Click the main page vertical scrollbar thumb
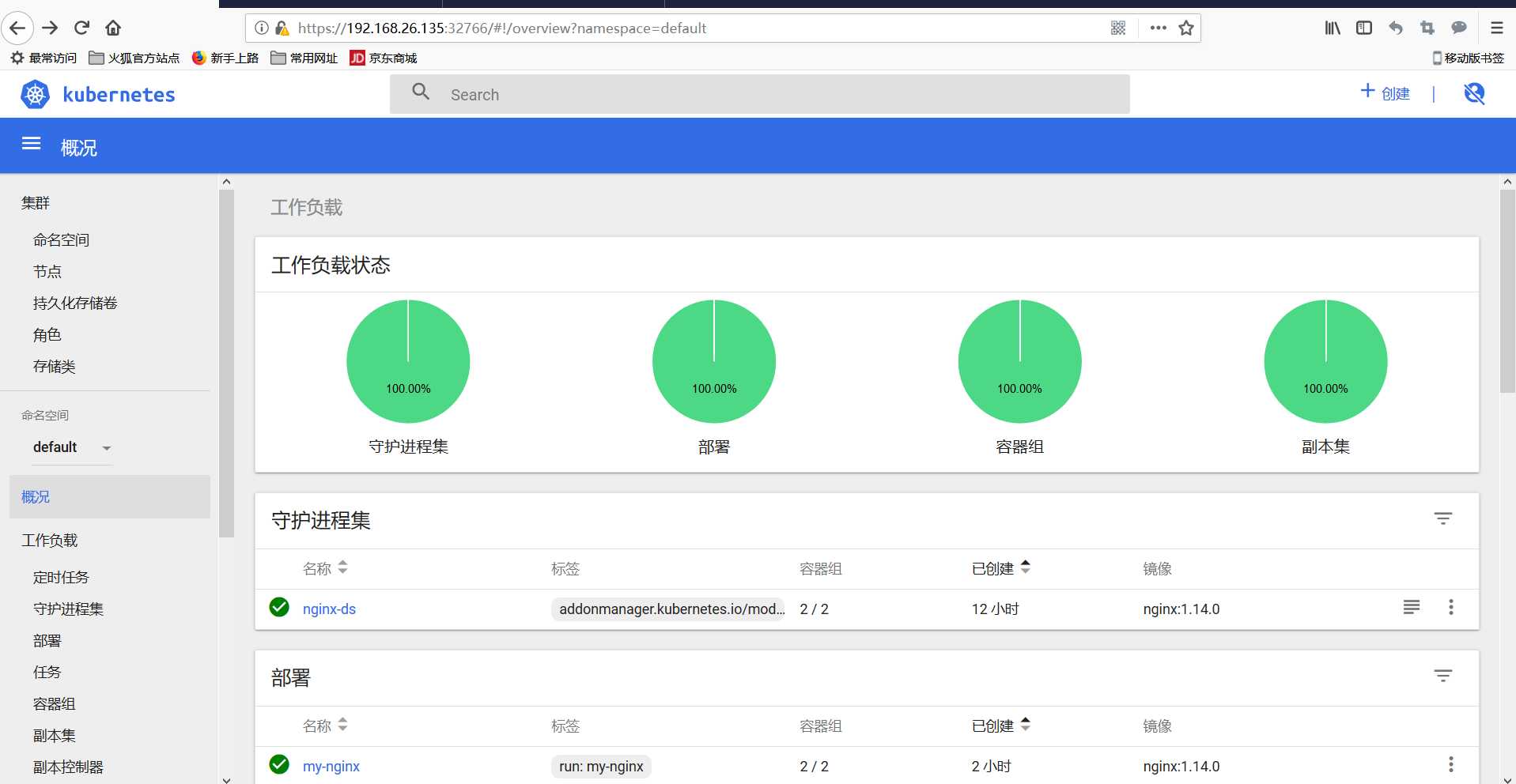1516x784 pixels. coord(1507,291)
